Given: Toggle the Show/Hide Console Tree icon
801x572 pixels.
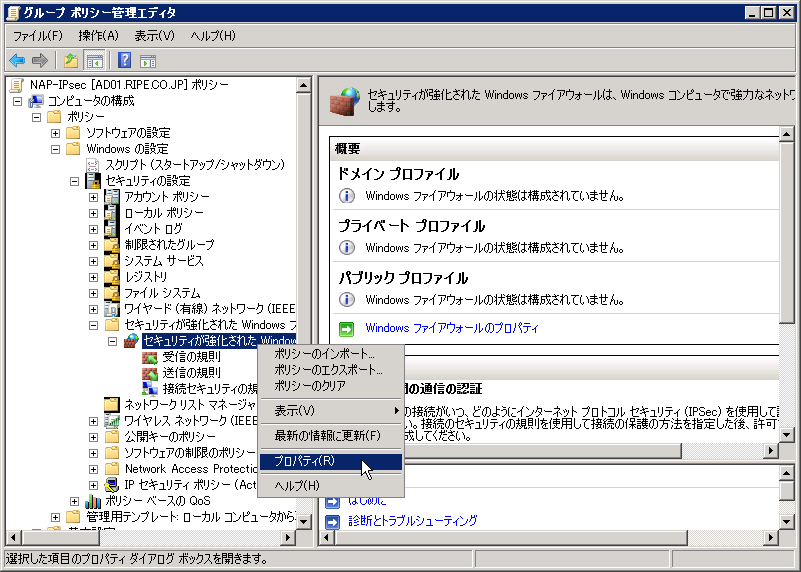Looking at the screenshot, I should tap(95, 61).
